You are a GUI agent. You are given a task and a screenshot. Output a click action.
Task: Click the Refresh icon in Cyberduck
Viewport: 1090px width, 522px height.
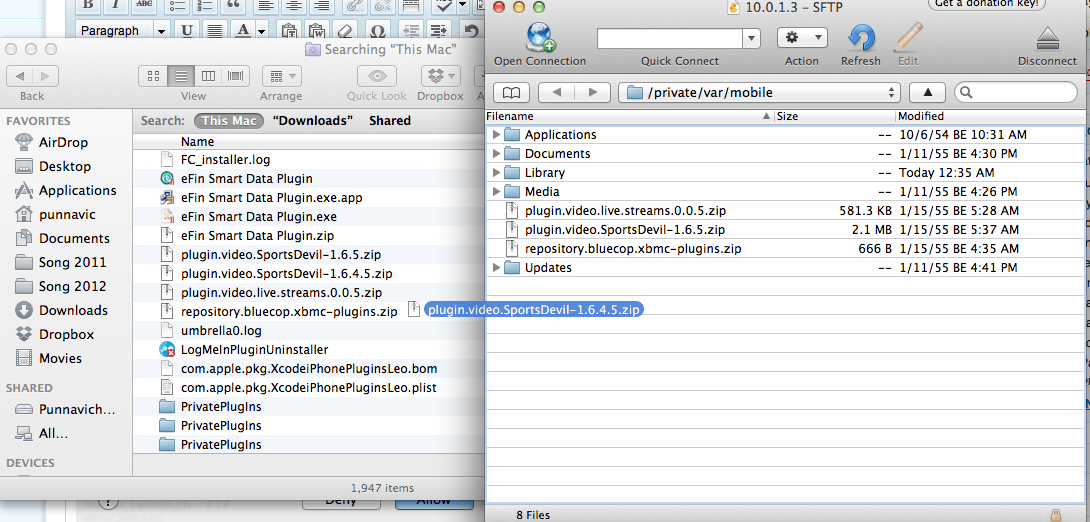860,38
